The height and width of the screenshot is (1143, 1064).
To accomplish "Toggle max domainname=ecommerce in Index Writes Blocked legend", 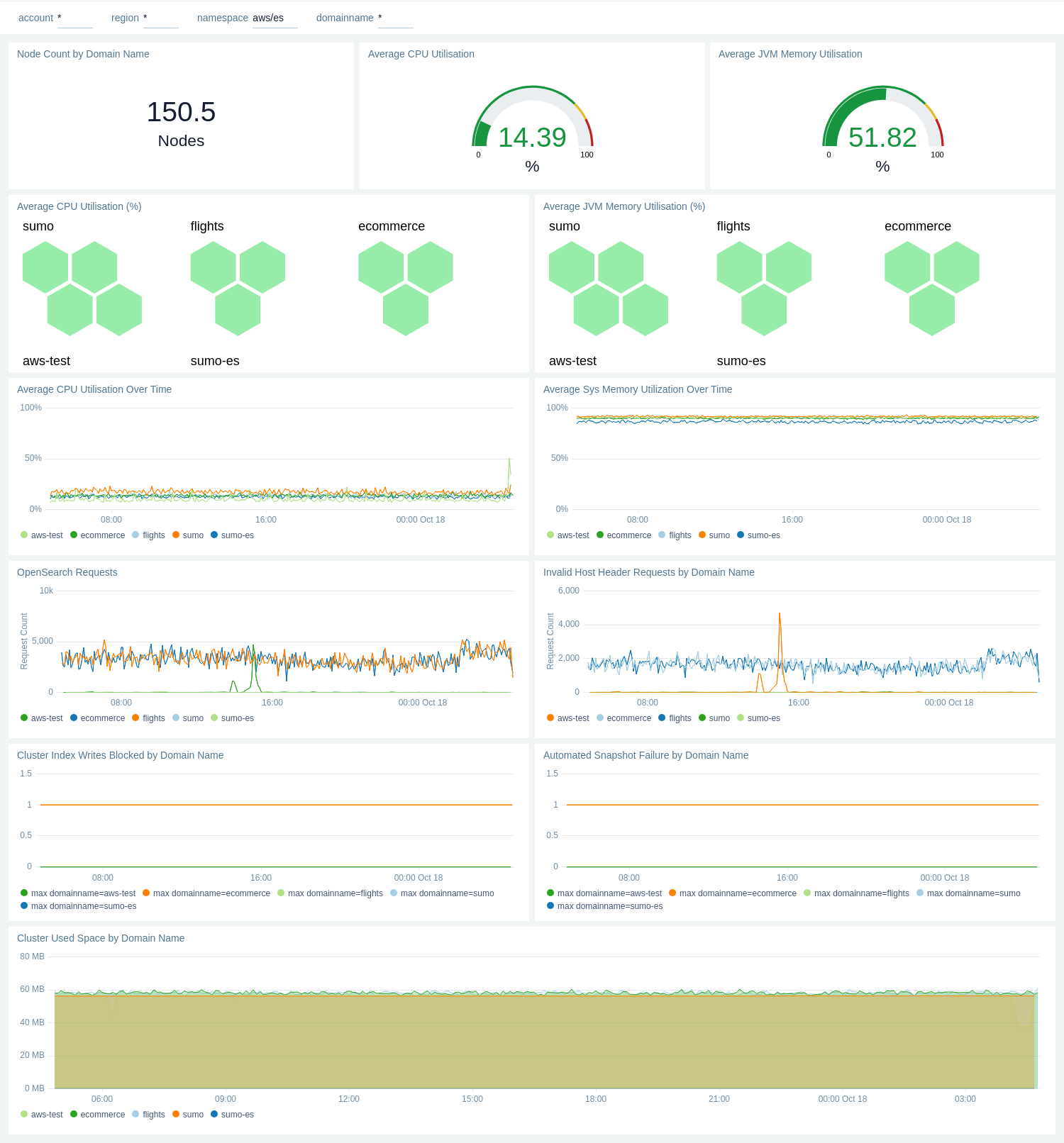I will [x=206, y=893].
